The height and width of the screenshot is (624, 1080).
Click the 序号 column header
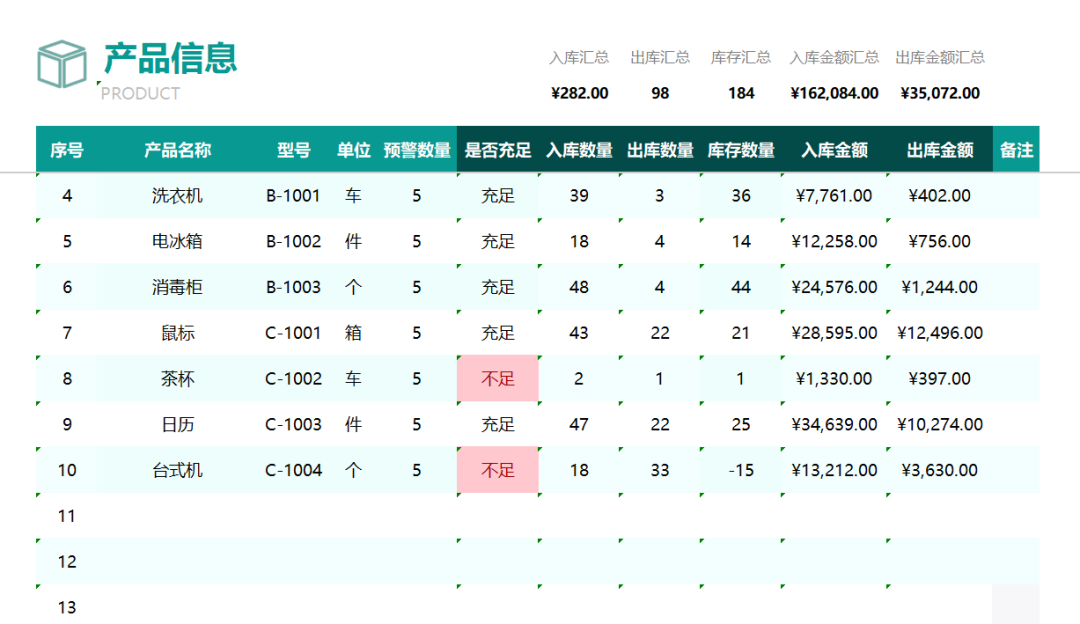tap(67, 150)
